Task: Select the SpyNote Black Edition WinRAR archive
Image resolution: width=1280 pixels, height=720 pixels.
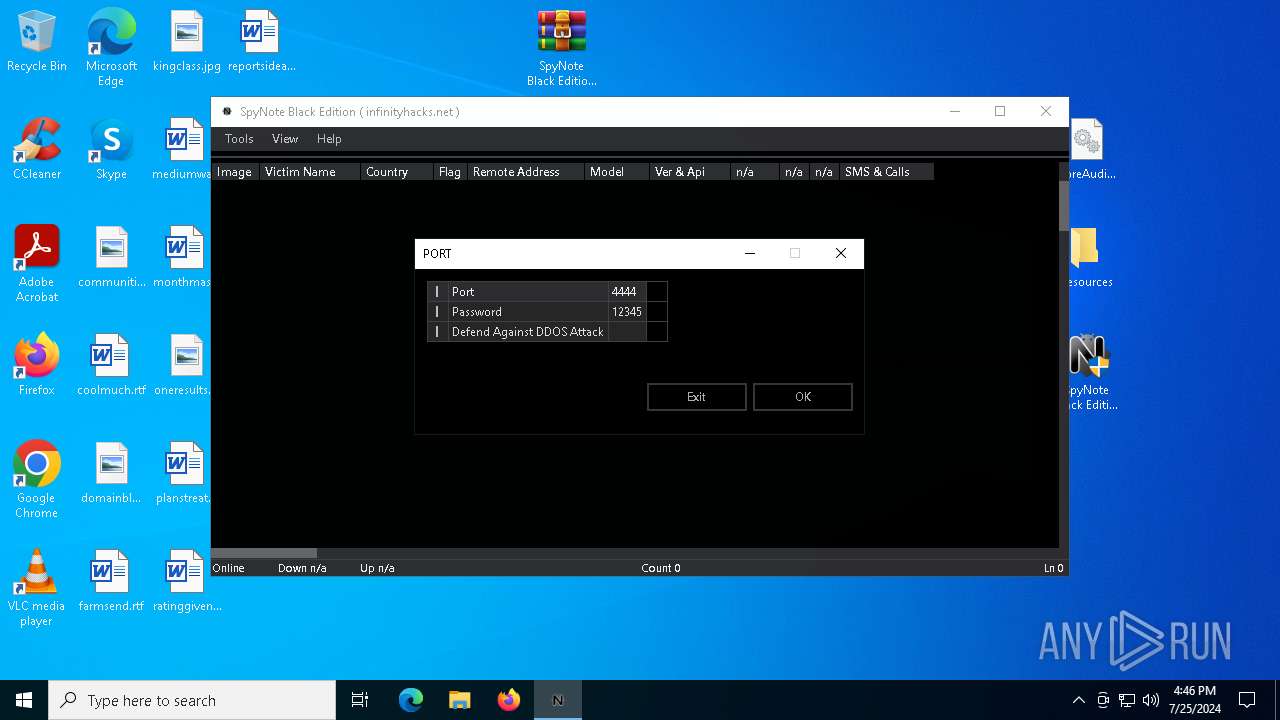Action: 561,48
